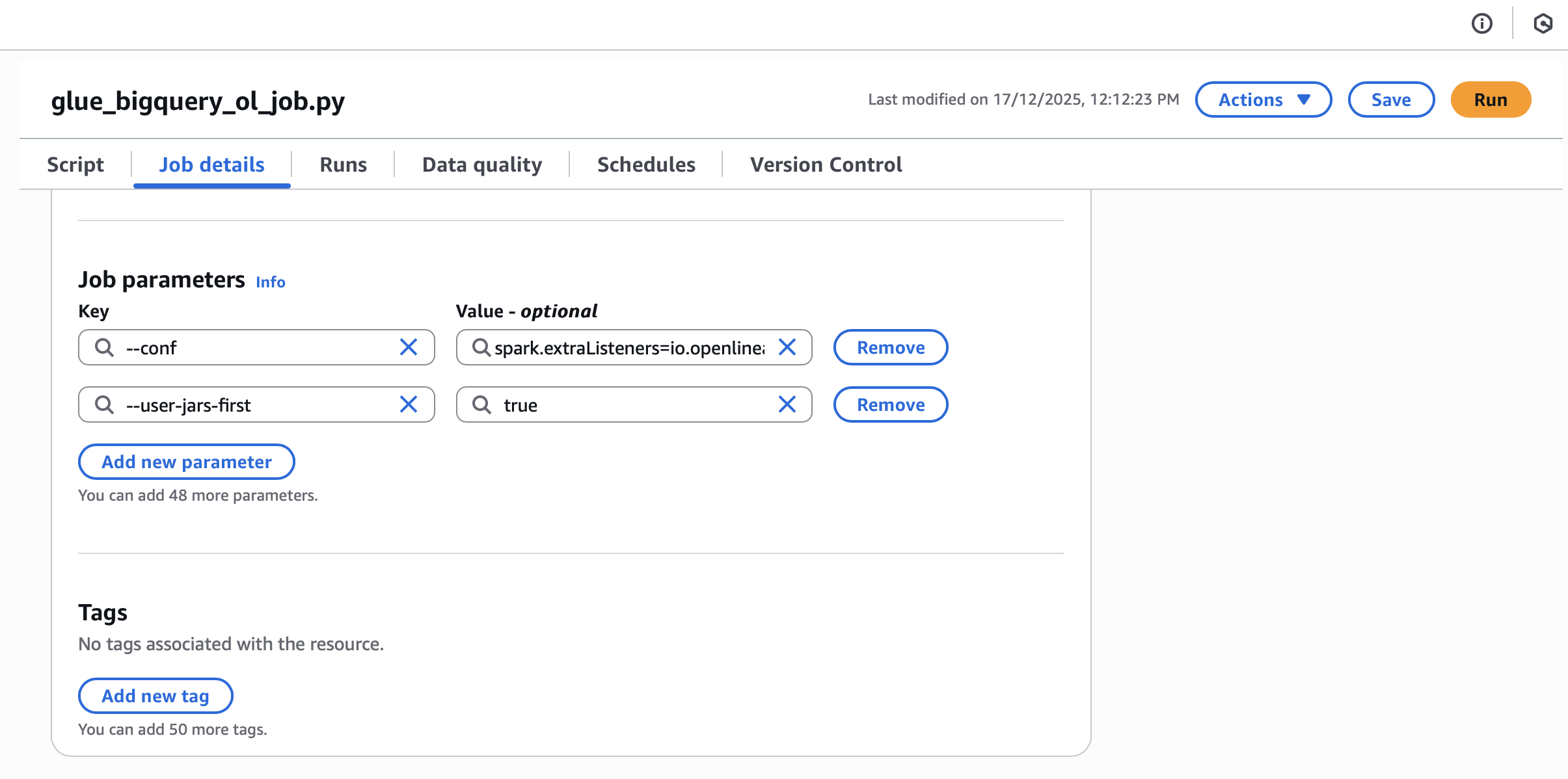Viewport: 1568px width, 779px height.
Task: Click search icon in spark.extraListeners value field
Action: [x=481, y=347]
